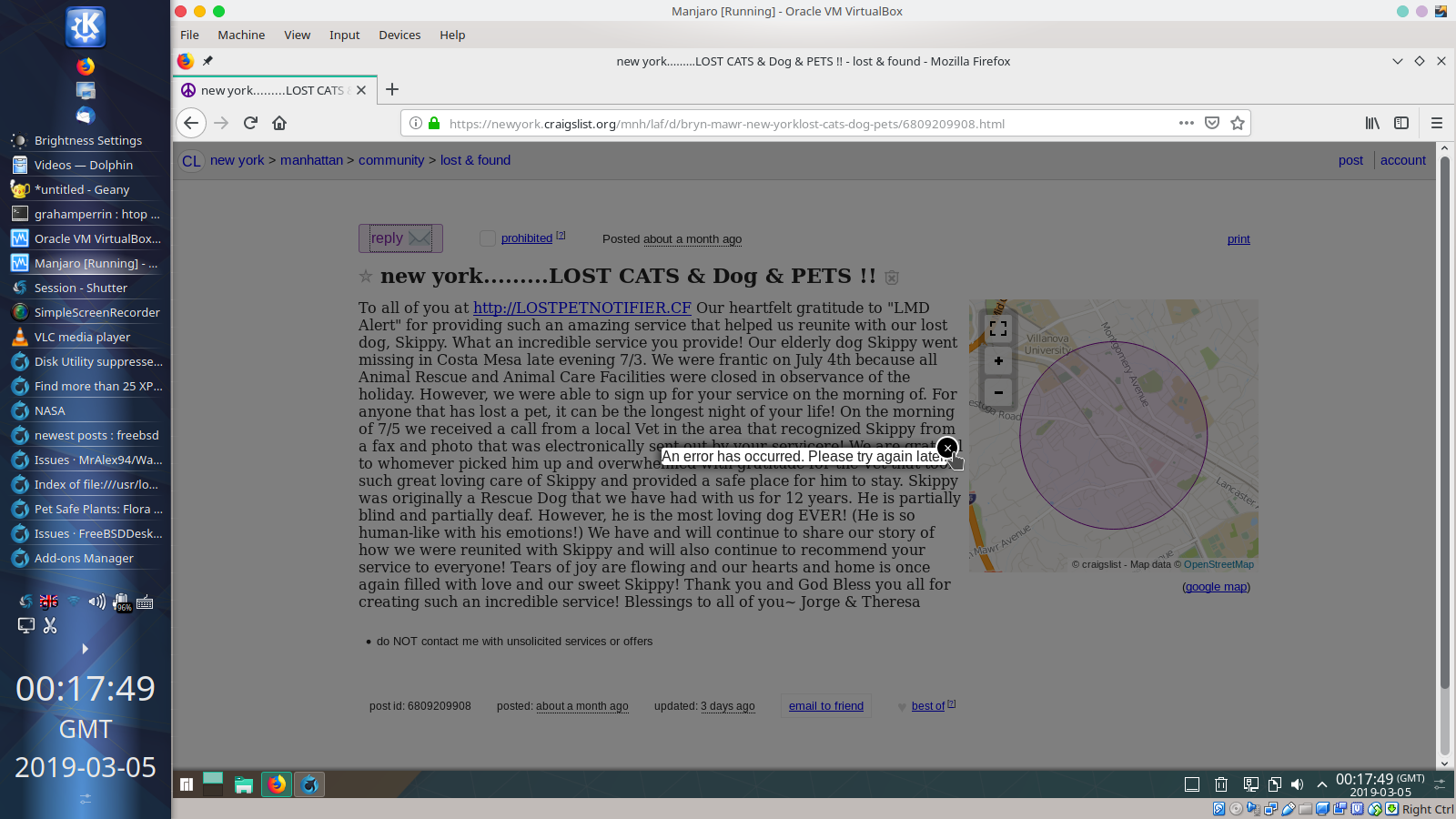Hide posting with trash icon beside title
The width and height of the screenshot is (1456, 819).
[x=892, y=278]
